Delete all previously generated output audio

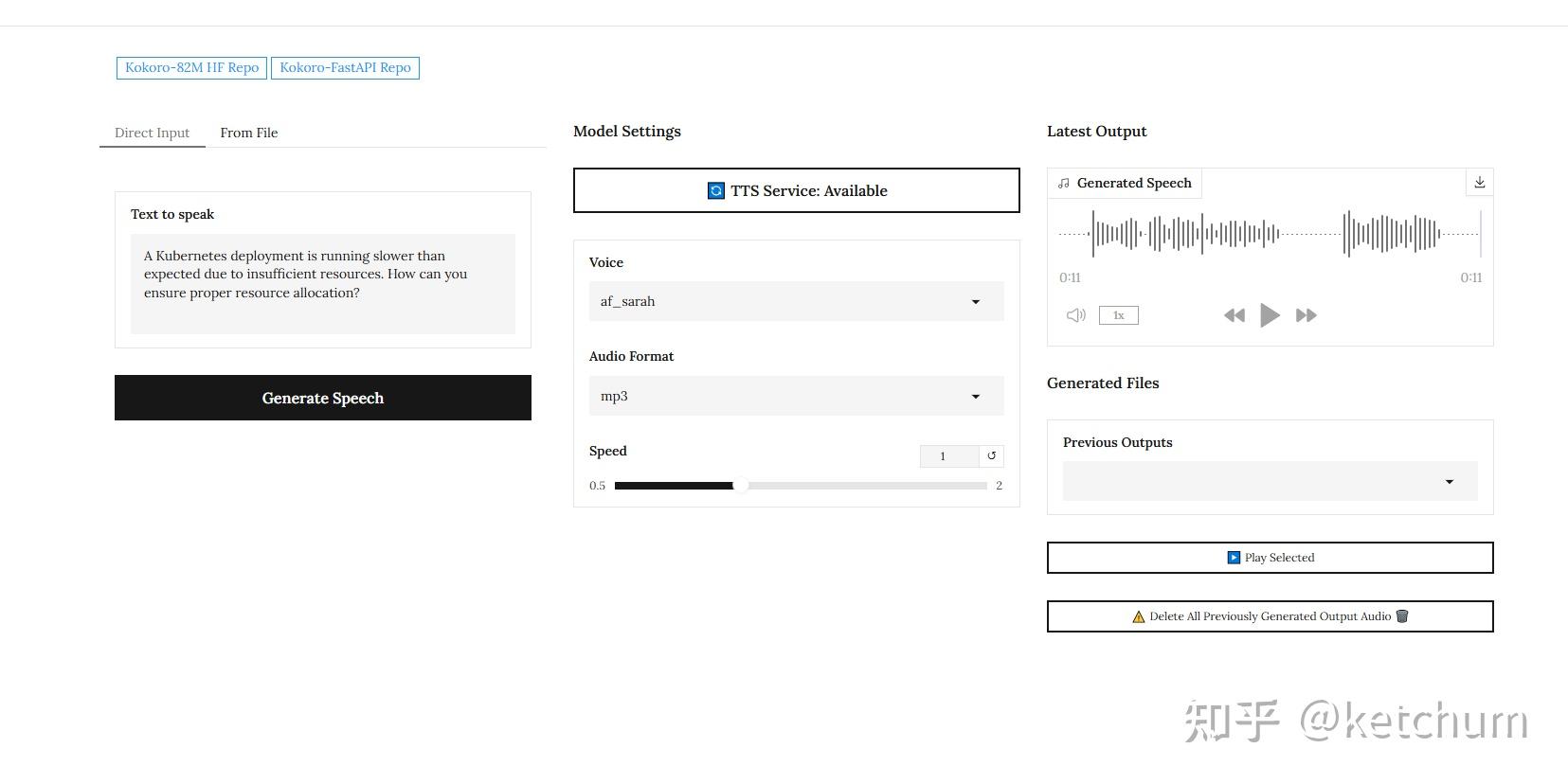pos(1270,616)
